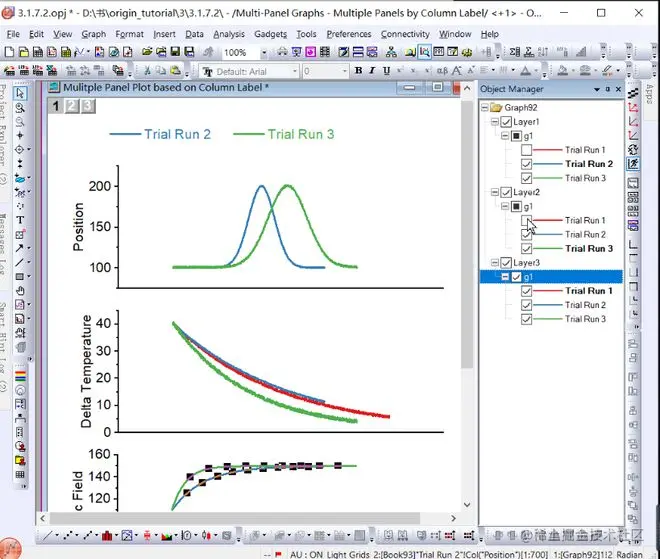The width and height of the screenshot is (660, 559).
Task: Open the Graph menu
Action: point(93,34)
